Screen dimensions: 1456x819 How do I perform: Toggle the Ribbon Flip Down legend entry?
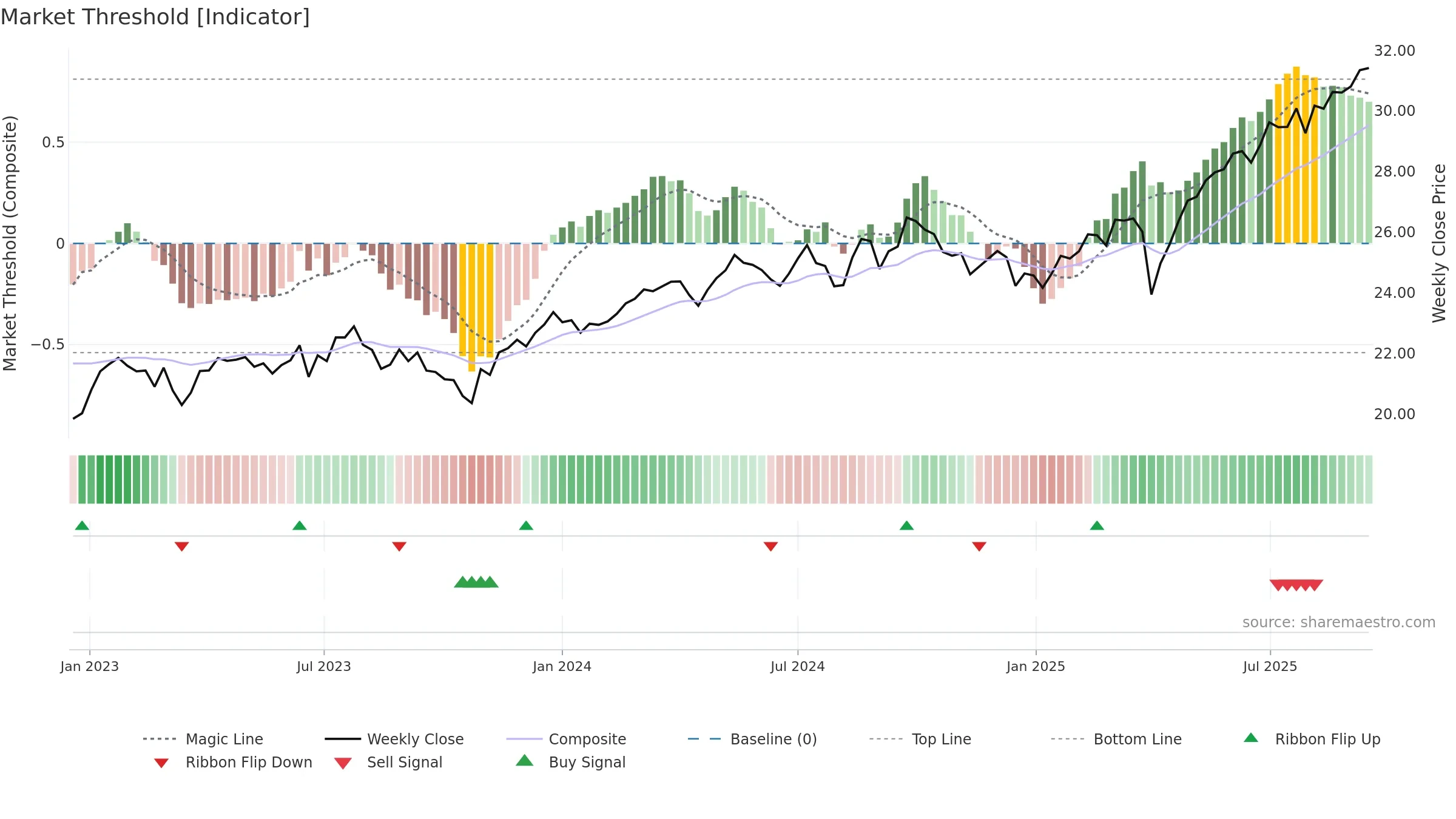pyautogui.click(x=233, y=762)
